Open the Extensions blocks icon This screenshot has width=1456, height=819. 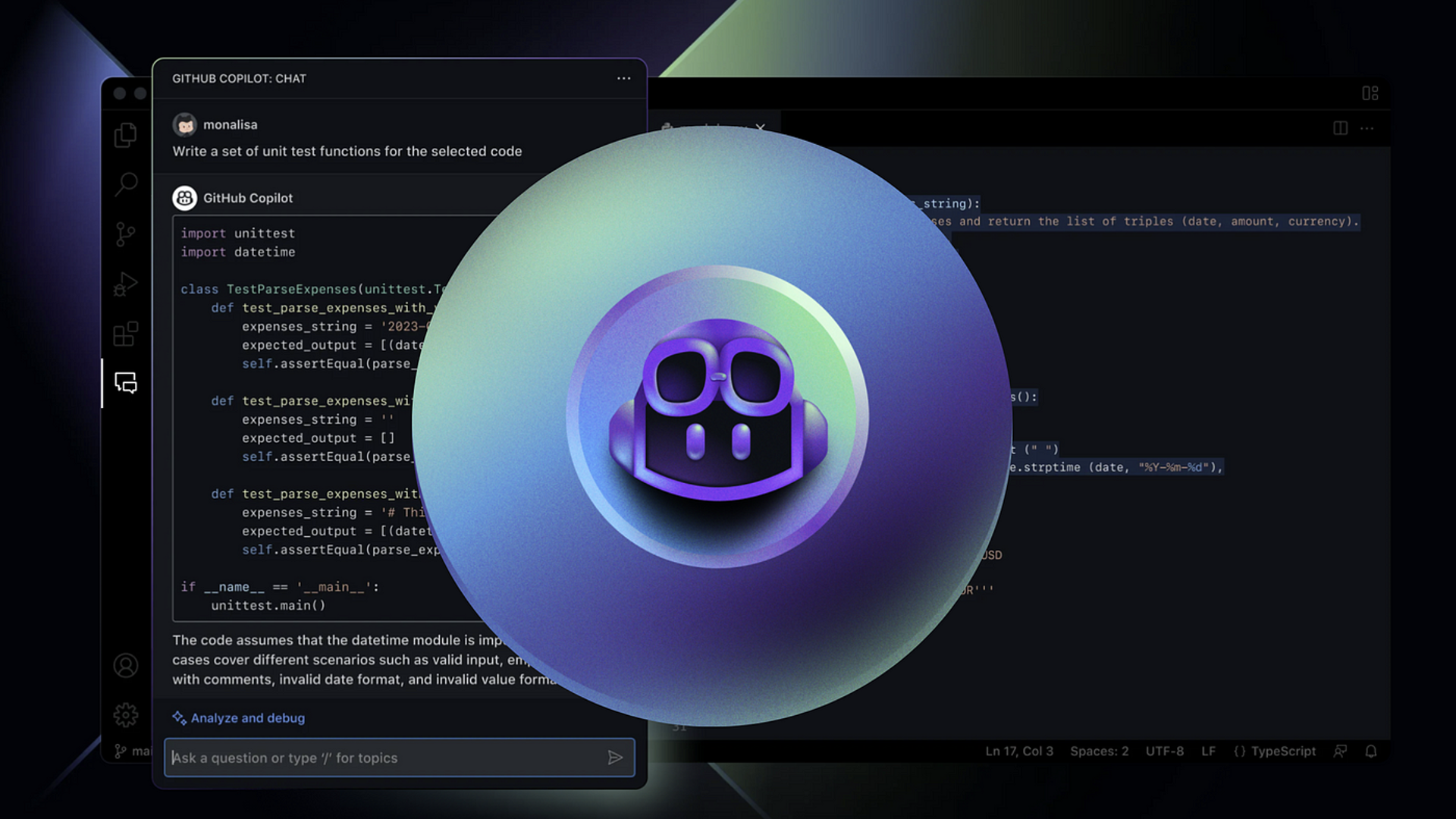point(125,334)
